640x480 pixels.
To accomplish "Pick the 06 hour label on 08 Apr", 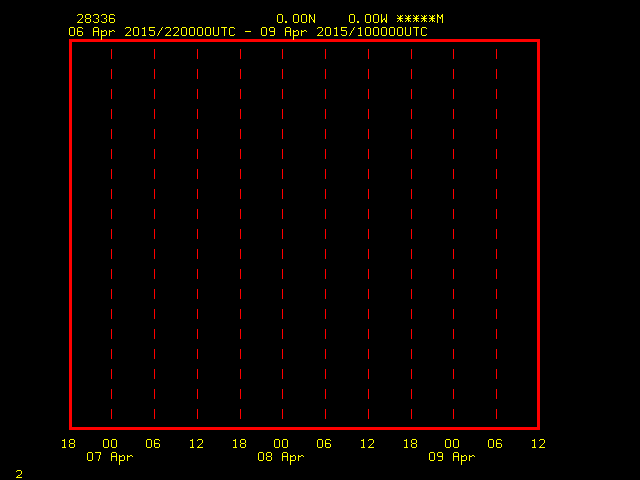I will [x=324, y=444].
